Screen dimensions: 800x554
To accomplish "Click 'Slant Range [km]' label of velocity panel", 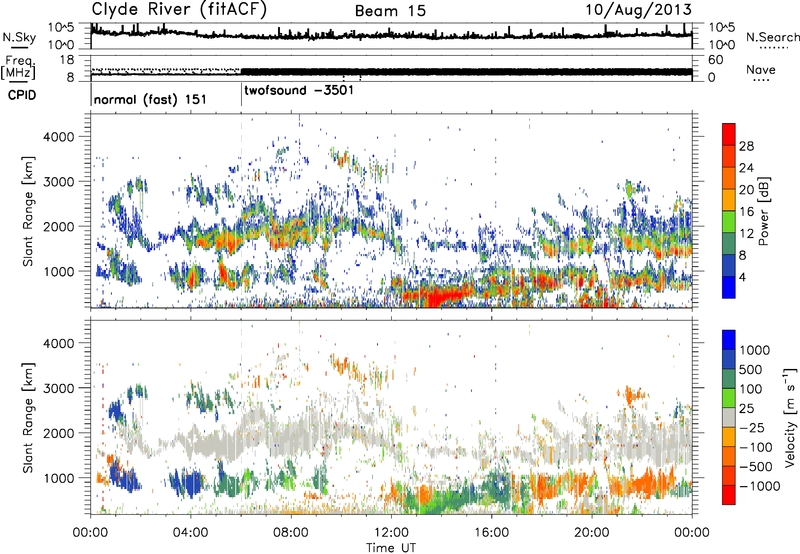I will [x=28, y=418].
